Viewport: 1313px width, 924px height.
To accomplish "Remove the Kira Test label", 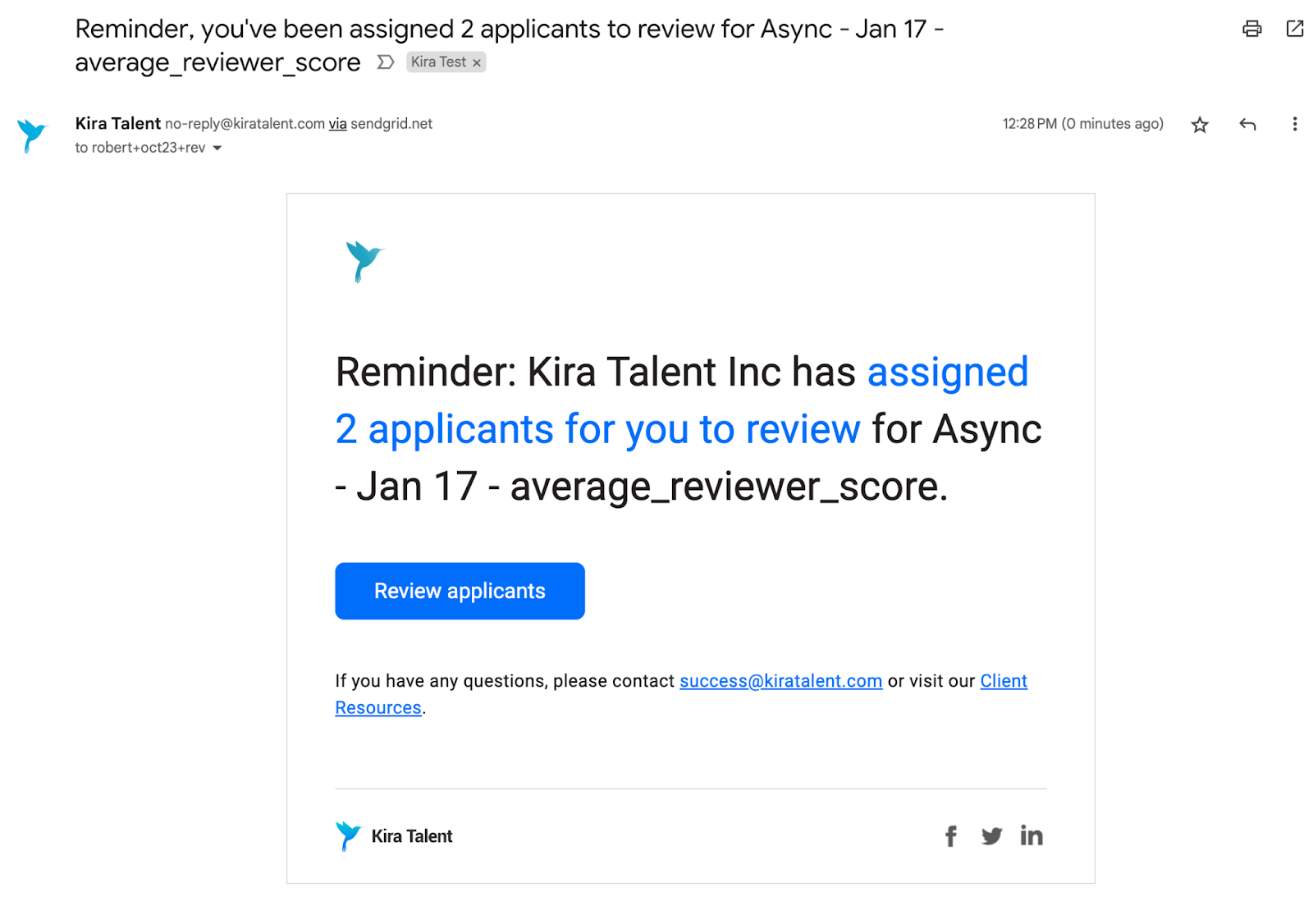I will pos(477,63).
